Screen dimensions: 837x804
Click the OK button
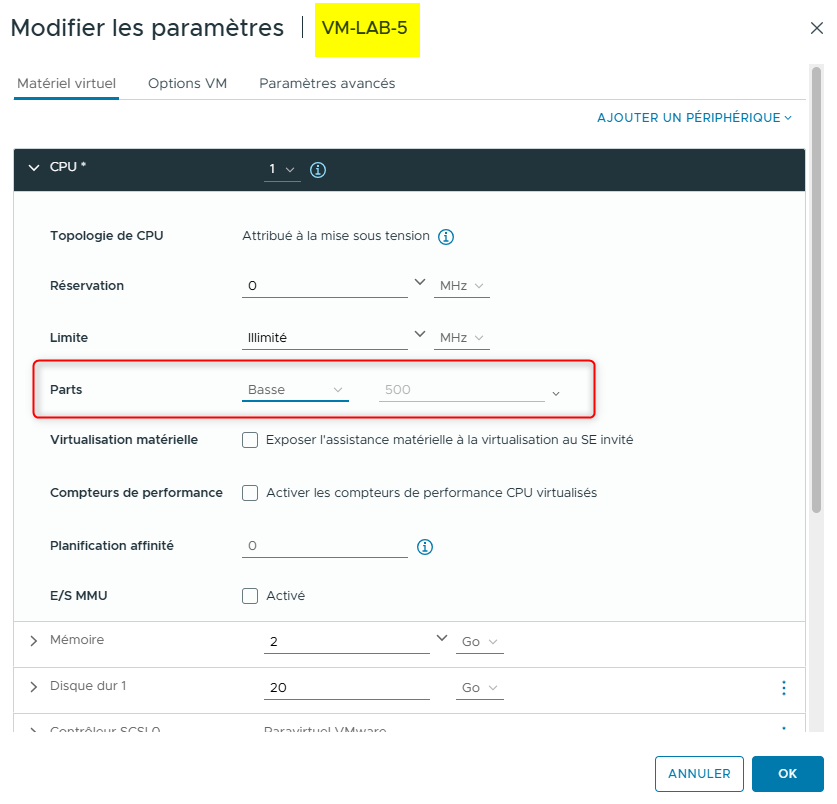pyautogui.click(x=787, y=774)
